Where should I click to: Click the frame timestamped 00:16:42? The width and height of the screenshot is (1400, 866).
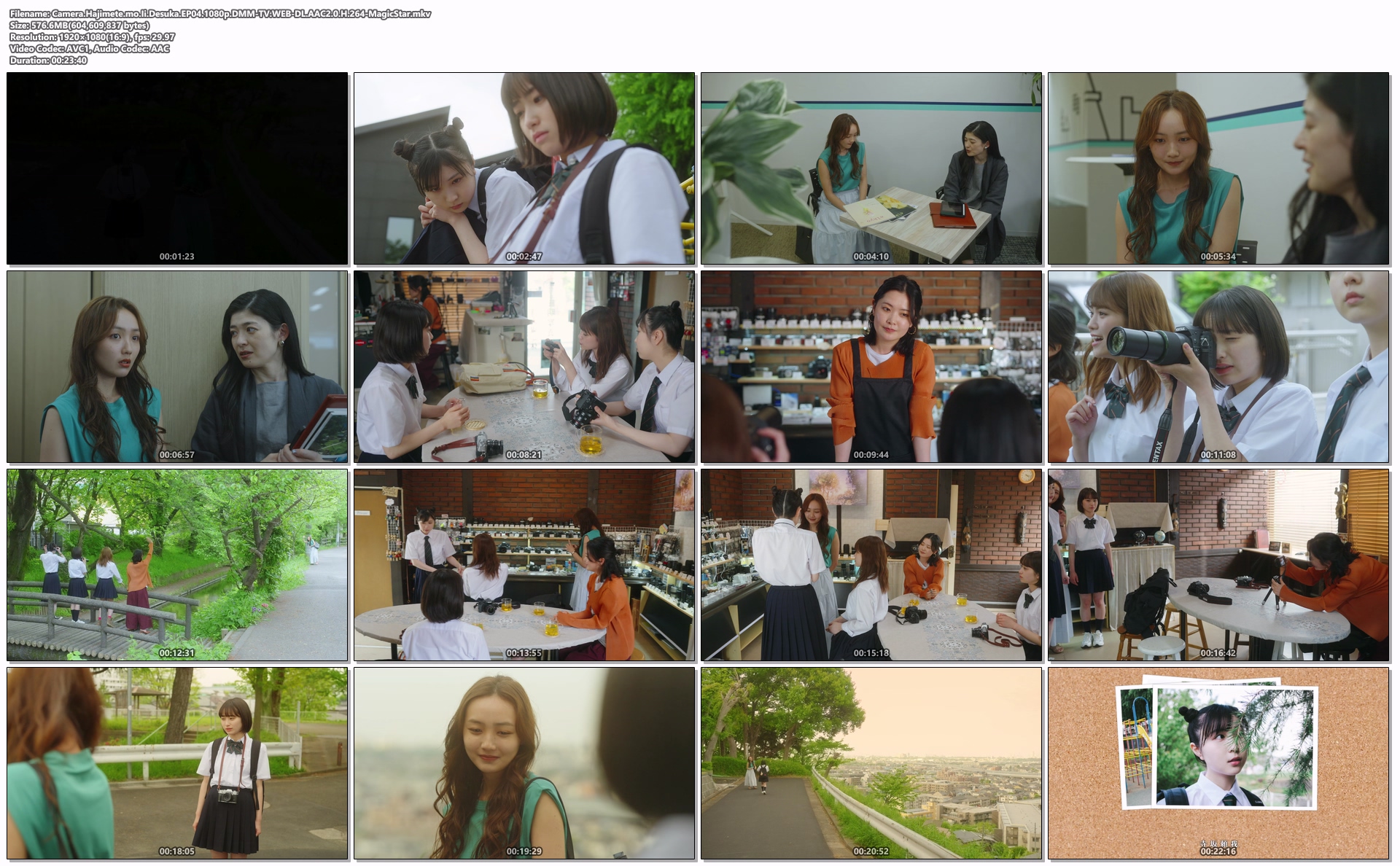click(1218, 565)
